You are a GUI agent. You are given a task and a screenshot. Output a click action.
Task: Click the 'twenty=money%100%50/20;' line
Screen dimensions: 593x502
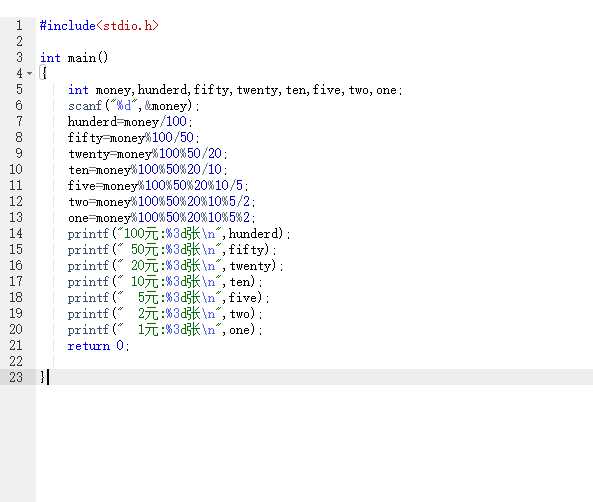click(148, 154)
